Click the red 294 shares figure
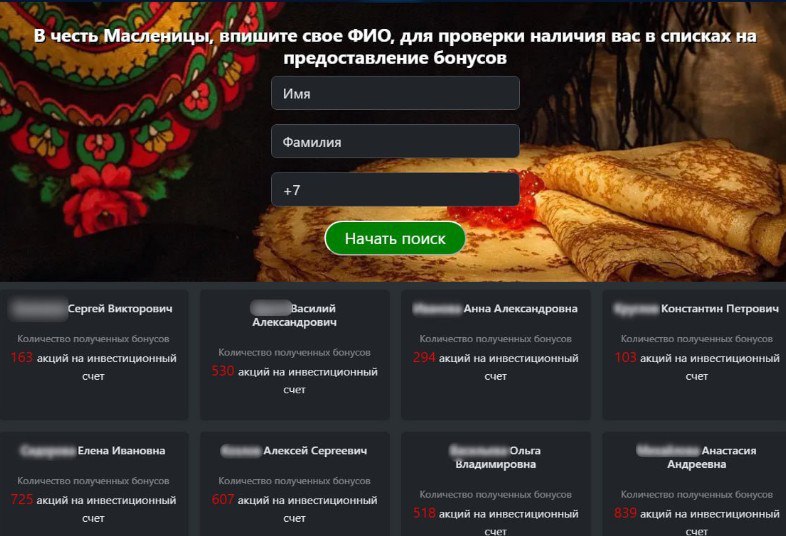 click(424, 358)
